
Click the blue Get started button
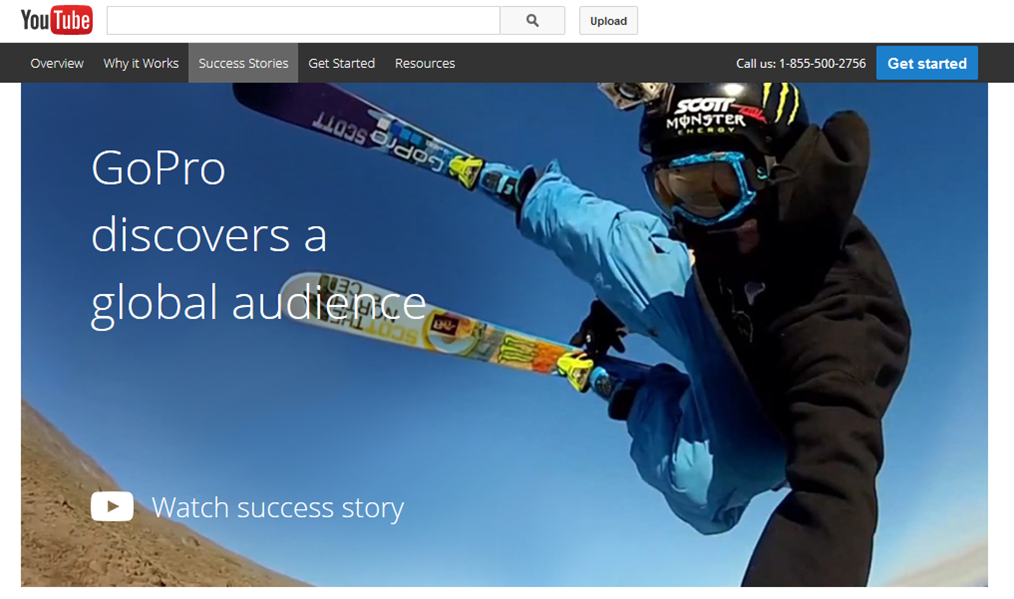click(x=927, y=63)
